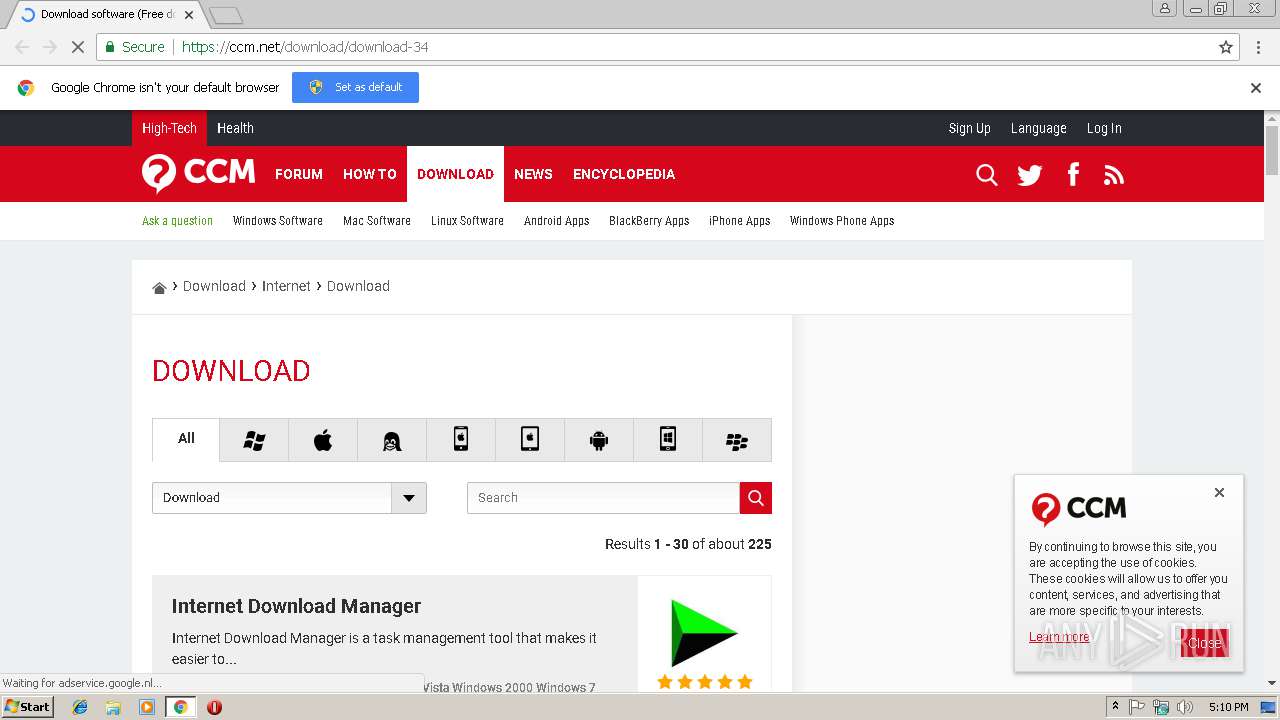Screen dimensions: 1280x720
Task: Filter downloads by iPhone platform icon
Action: 461,440
